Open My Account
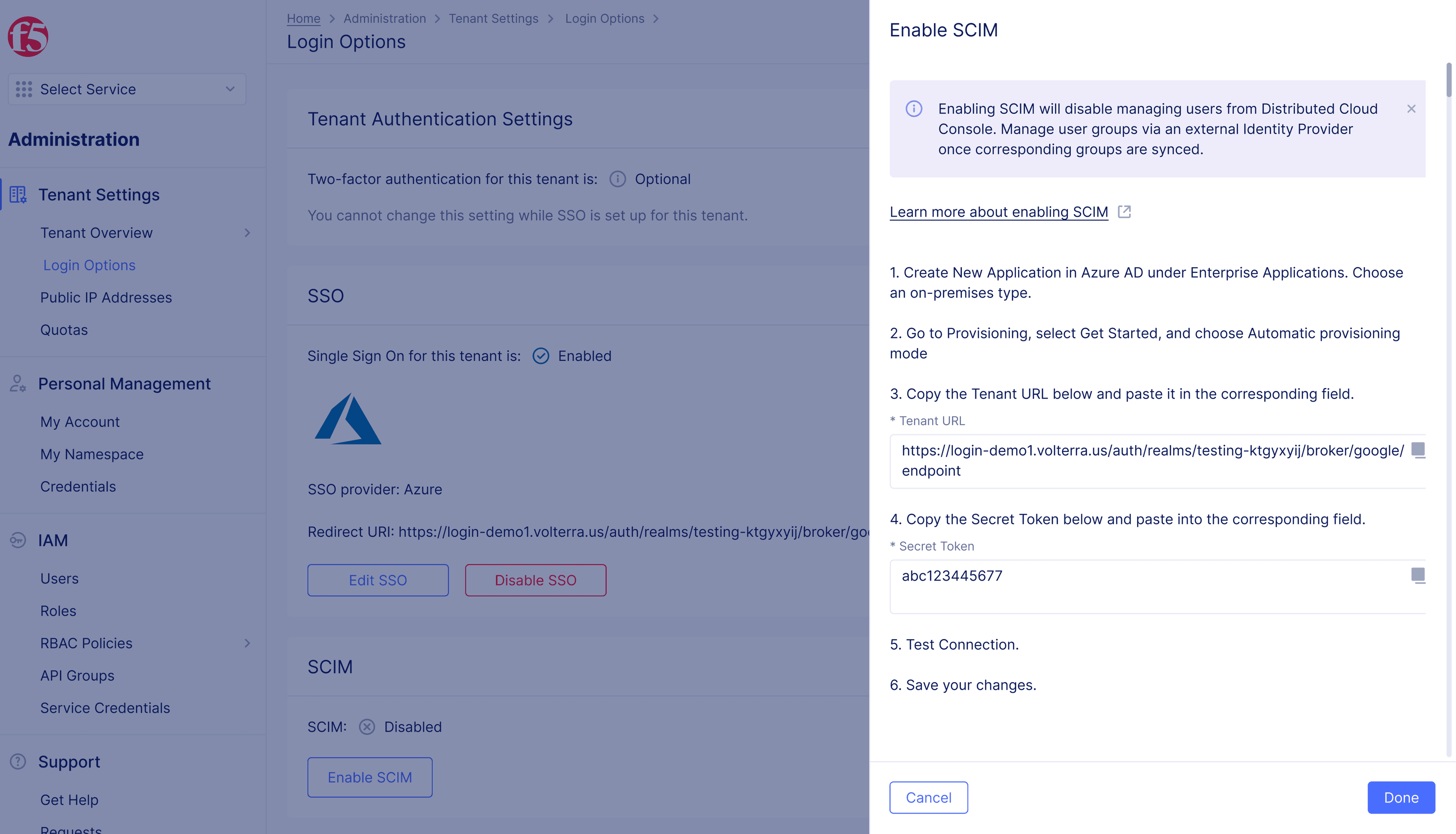Screen dimensions: 1456x834 [x=80, y=422]
